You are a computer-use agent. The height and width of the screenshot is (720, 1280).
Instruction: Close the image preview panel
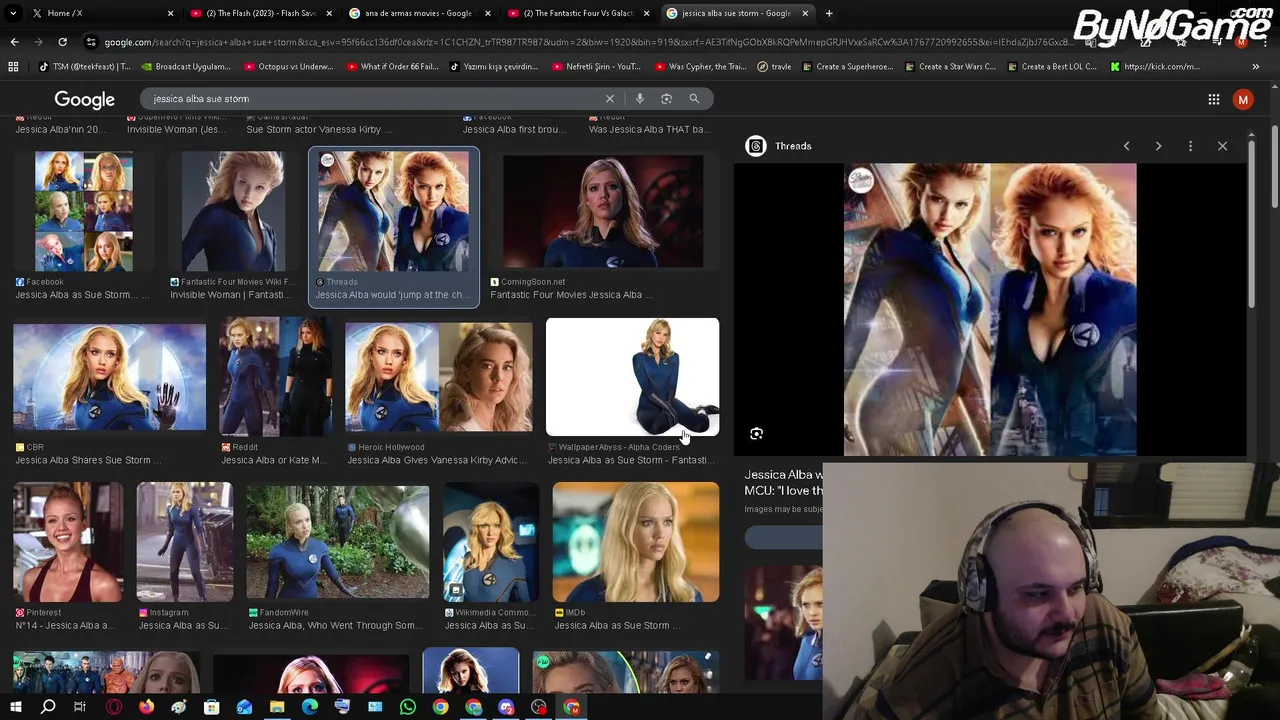(x=1222, y=146)
